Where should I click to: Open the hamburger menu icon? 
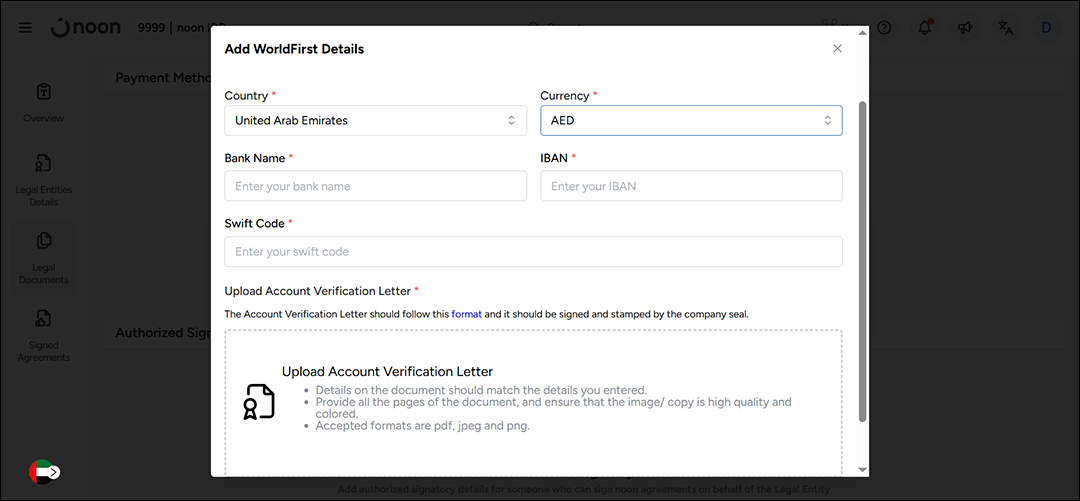[x=25, y=28]
